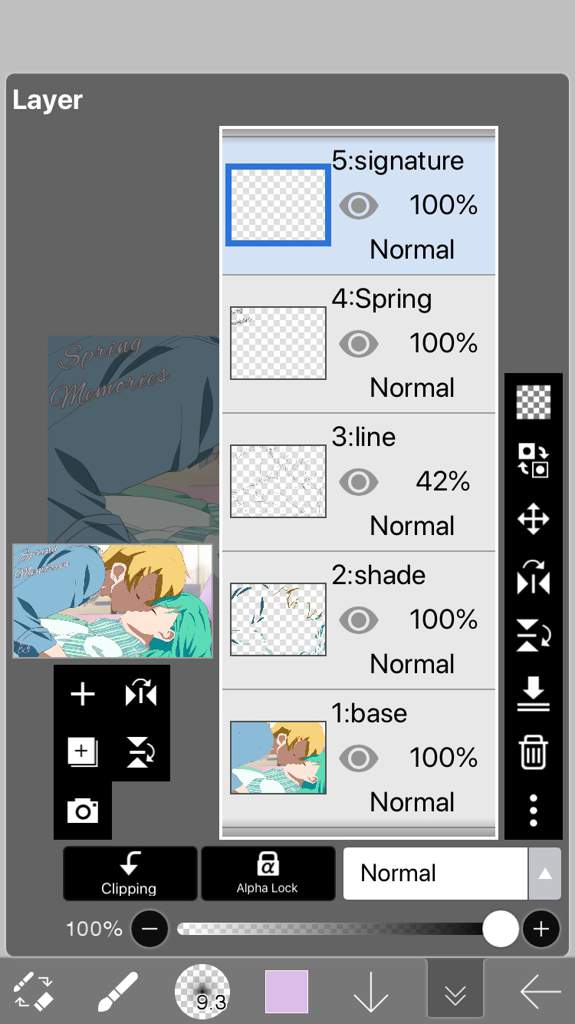Add a new layer with plus icon
This screenshot has height=1024, width=575.
82,694
